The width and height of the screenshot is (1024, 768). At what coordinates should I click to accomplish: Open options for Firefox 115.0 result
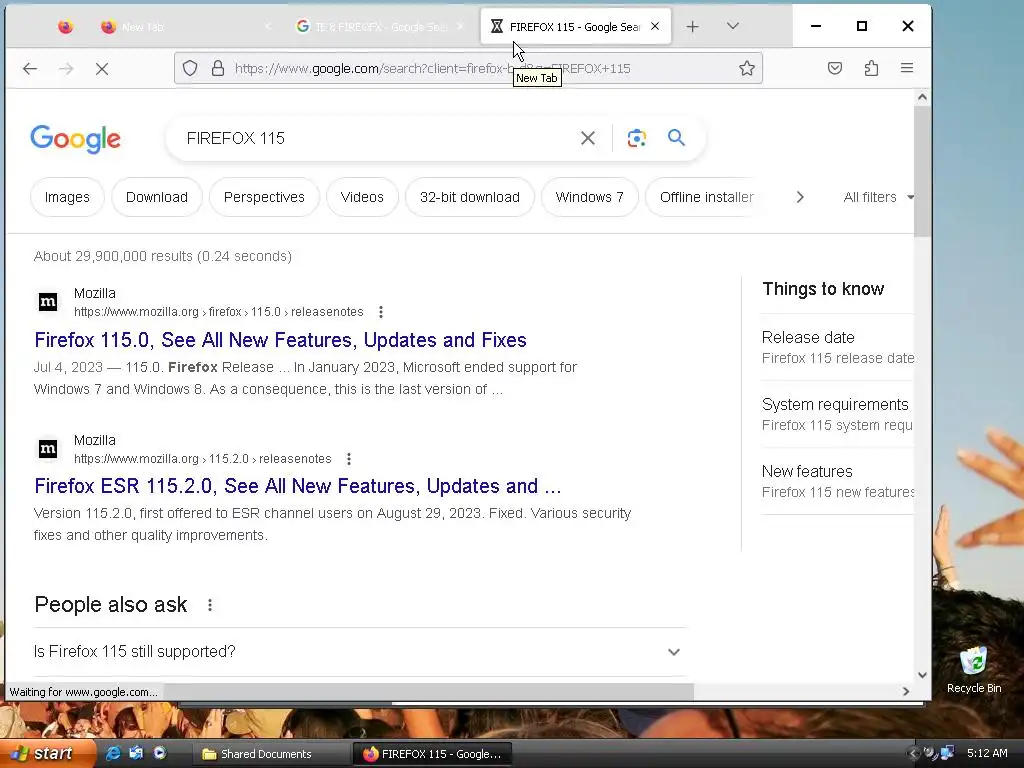point(381,312)
